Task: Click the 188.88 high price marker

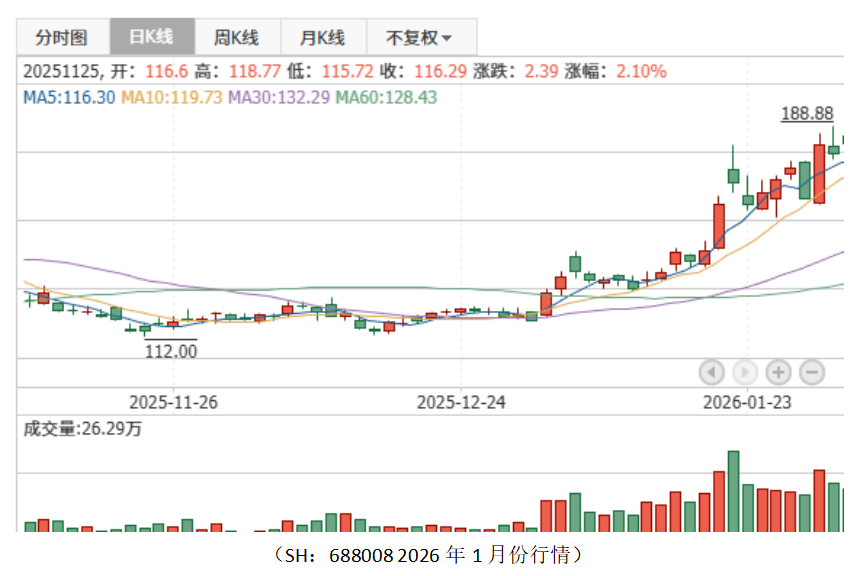Action: pyautogui.click(x=806, y=114)
